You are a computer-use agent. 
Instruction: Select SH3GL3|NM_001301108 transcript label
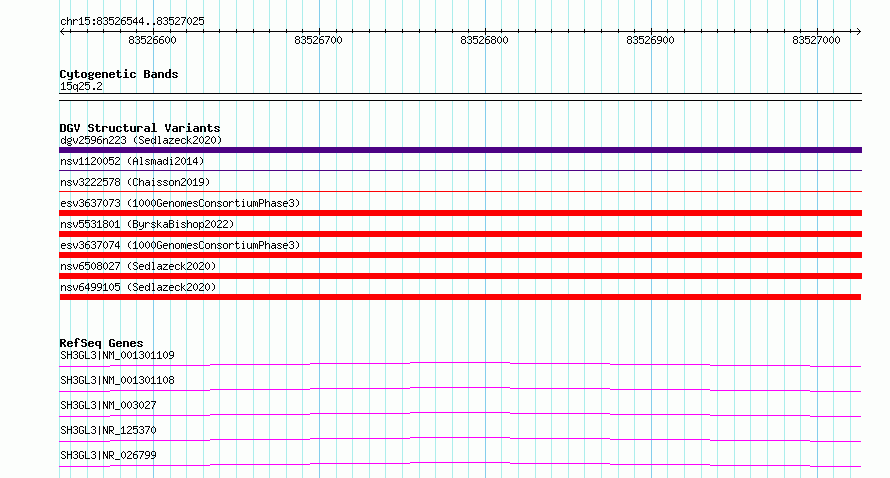(x=117, y=380)
